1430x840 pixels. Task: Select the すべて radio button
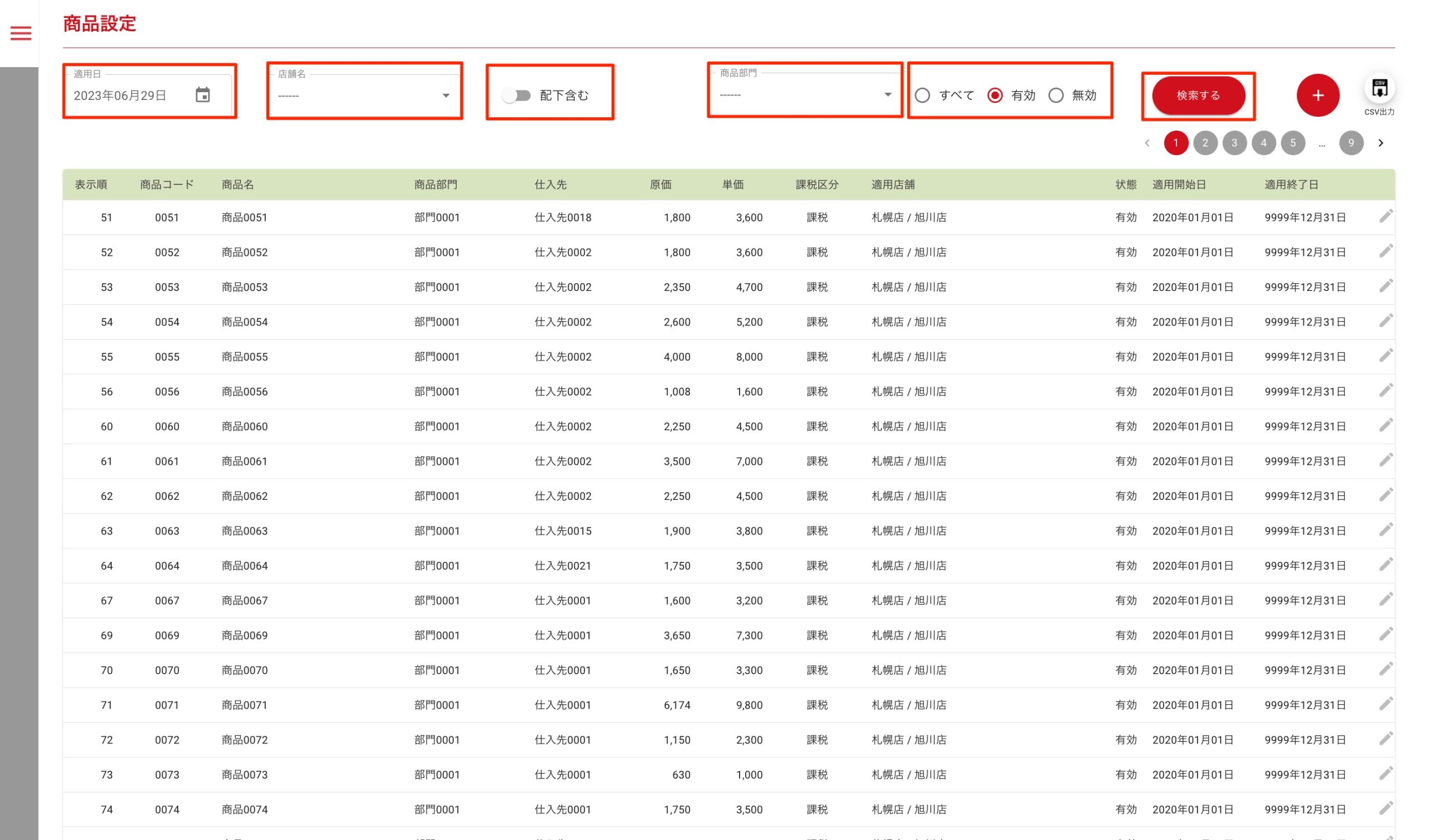pos(922,96)
